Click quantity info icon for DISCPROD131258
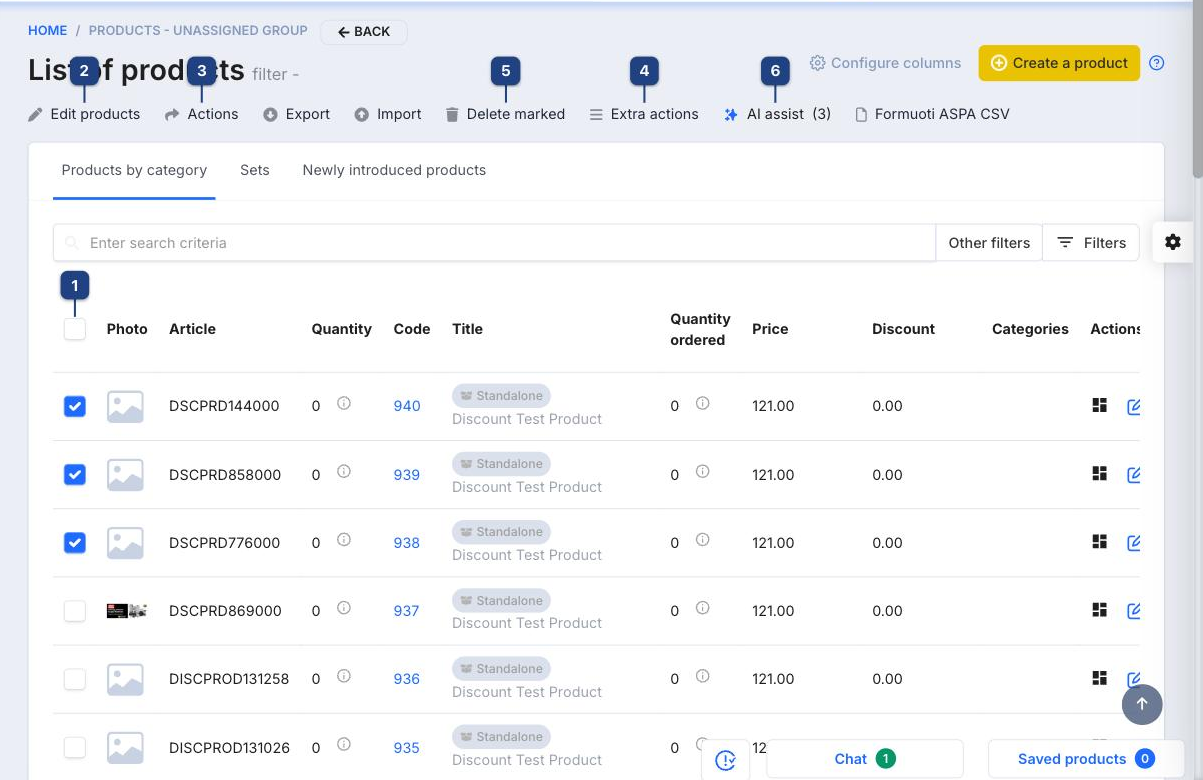This screenshot has height=780, width=1203. tap(344, 676)
